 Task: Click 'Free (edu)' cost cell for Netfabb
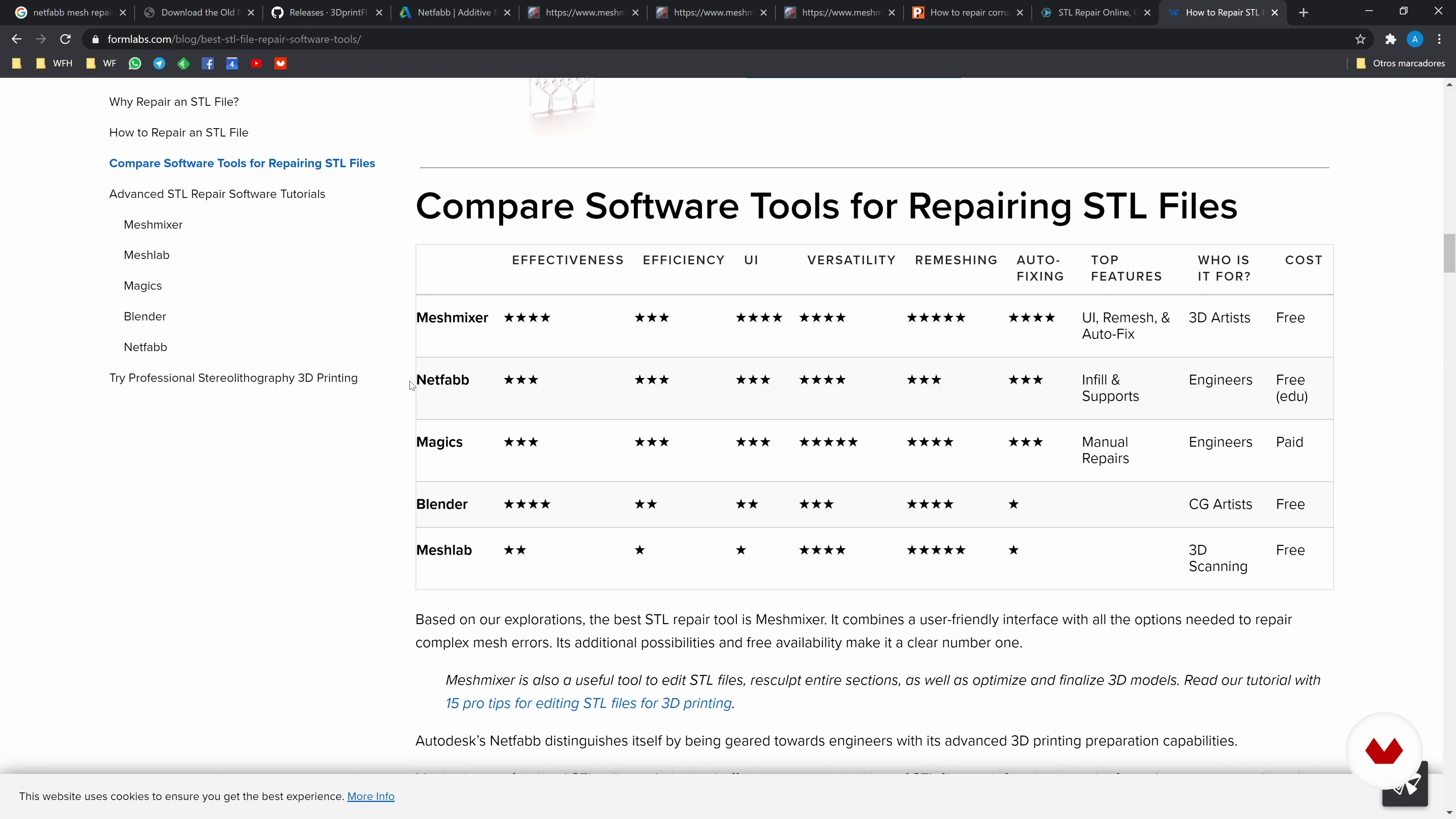1291,388
